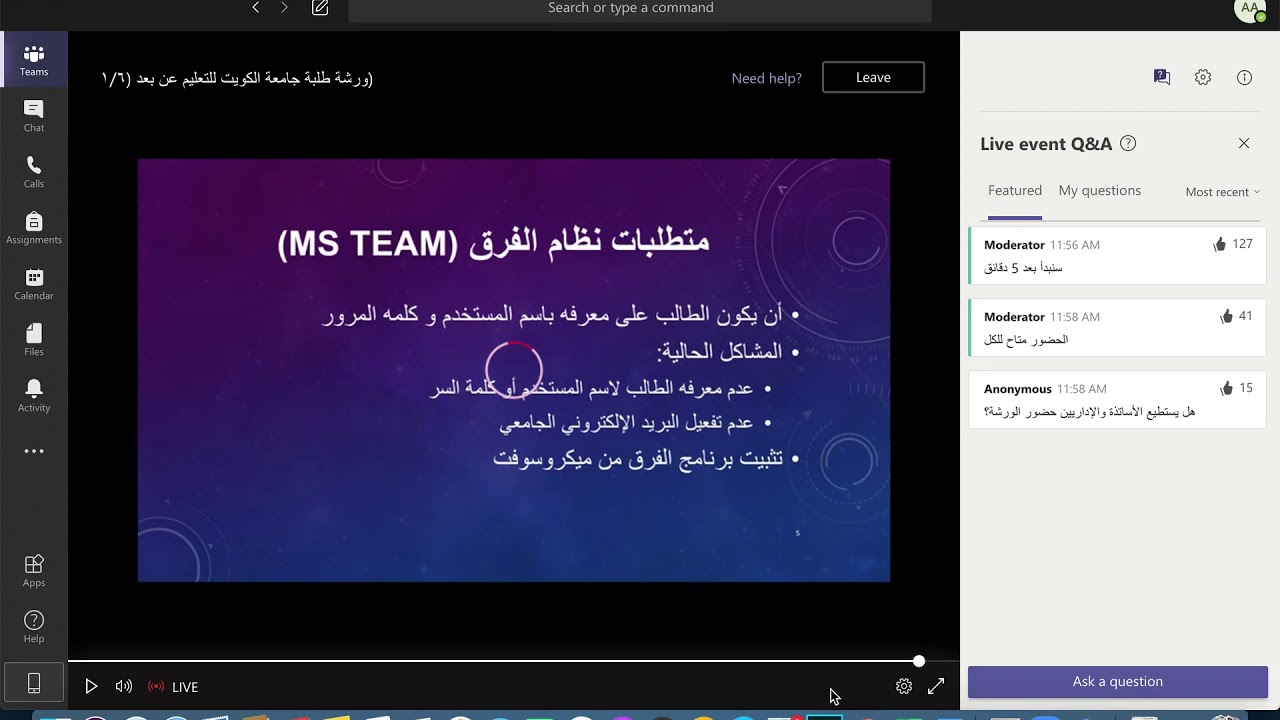Open the user profile avatar
The height and width of the screenshot is (720, 1280).
tap(1250, 9)
